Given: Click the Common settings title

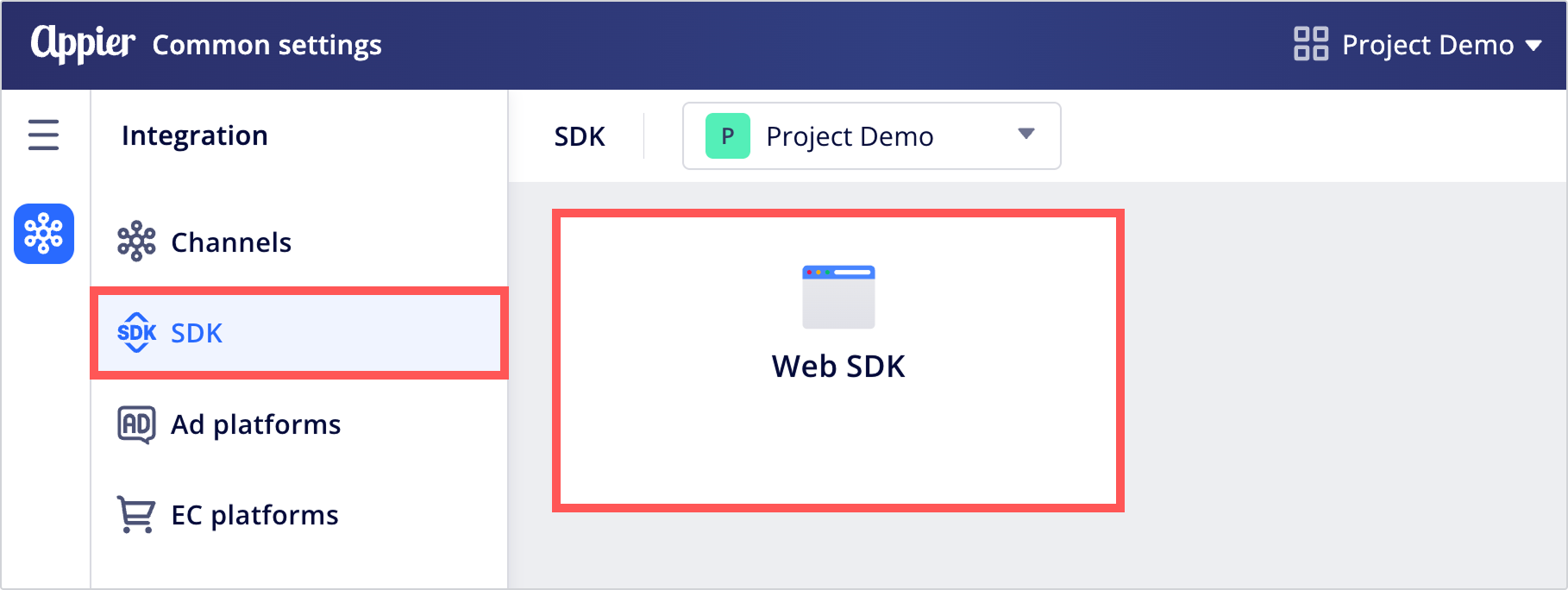Looking at the screenshot, I should coord(267,45).
